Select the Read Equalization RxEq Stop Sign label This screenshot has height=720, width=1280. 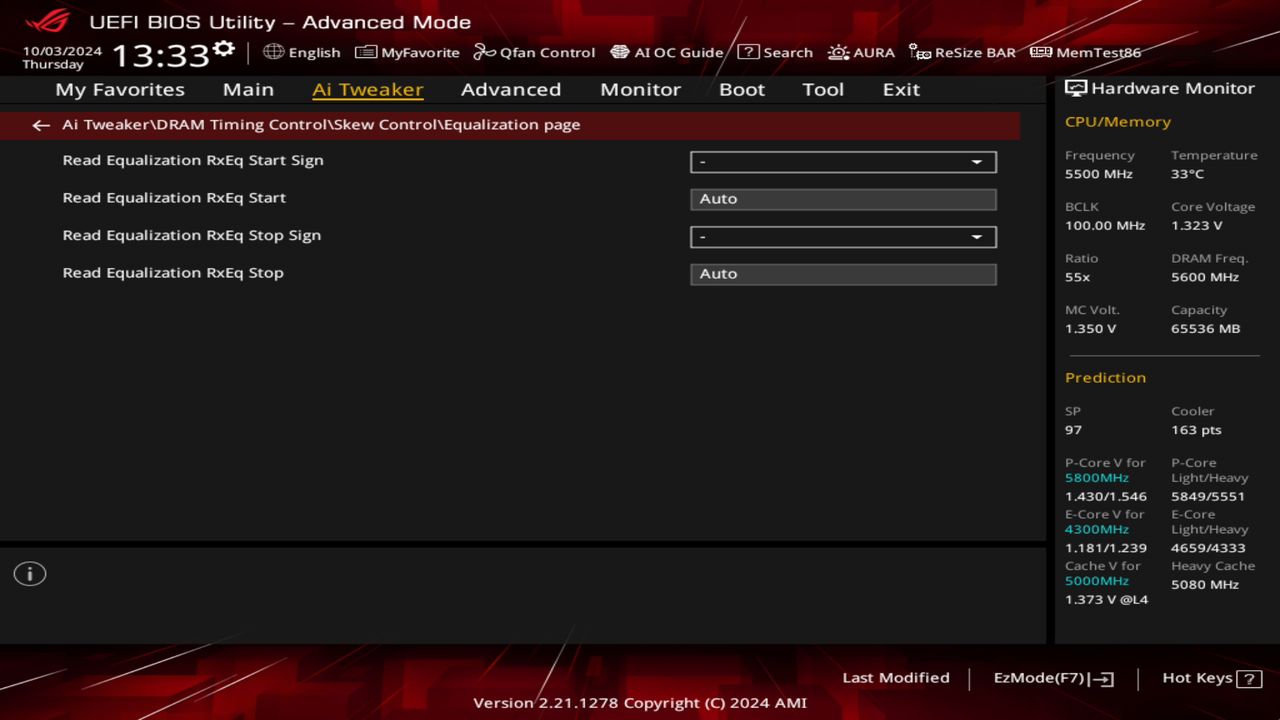coord(192,236)
